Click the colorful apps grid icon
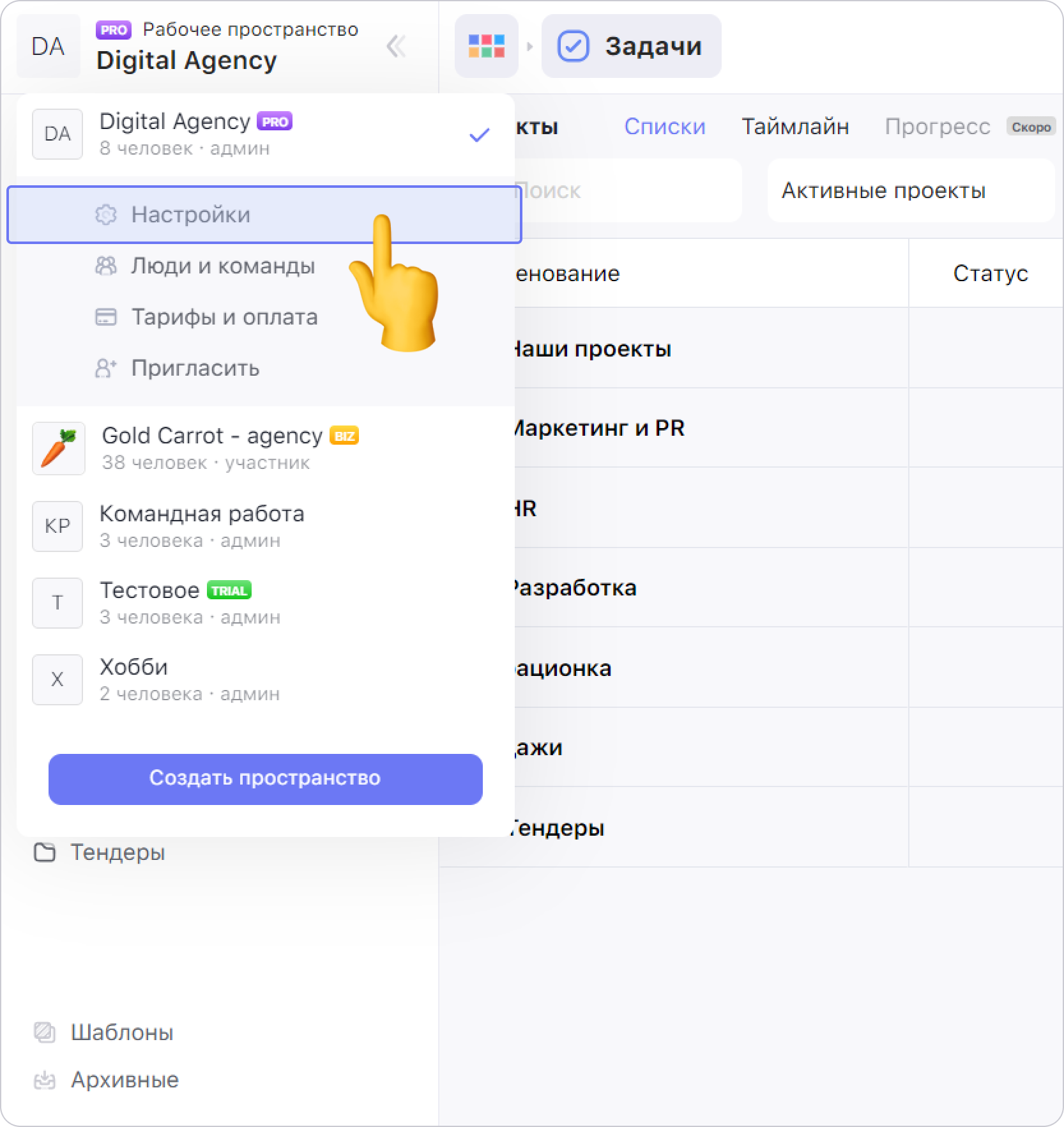Screen dimensions: 1064x1127 click(x=486, y=46)
